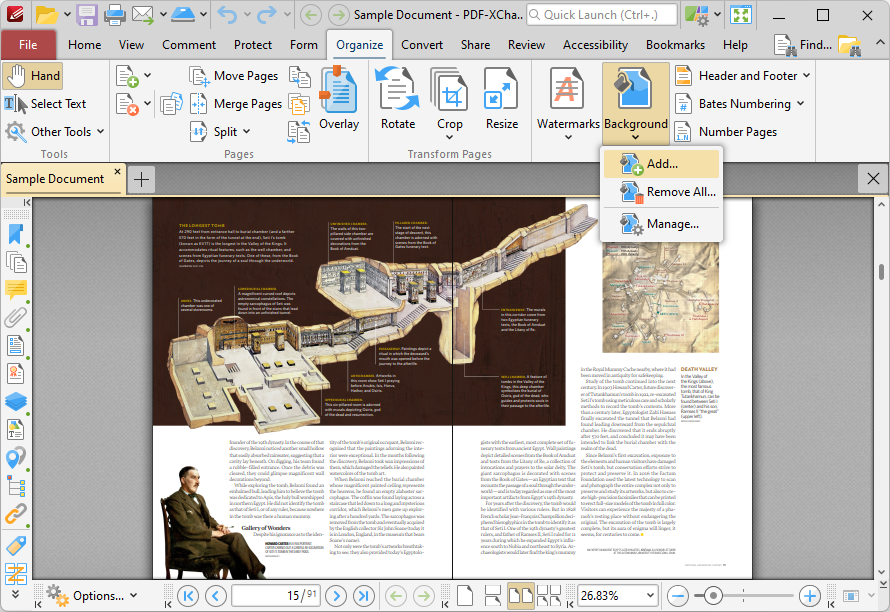The image size is (890, 612).
Task: Go to next page button
Action: point(337,596)
